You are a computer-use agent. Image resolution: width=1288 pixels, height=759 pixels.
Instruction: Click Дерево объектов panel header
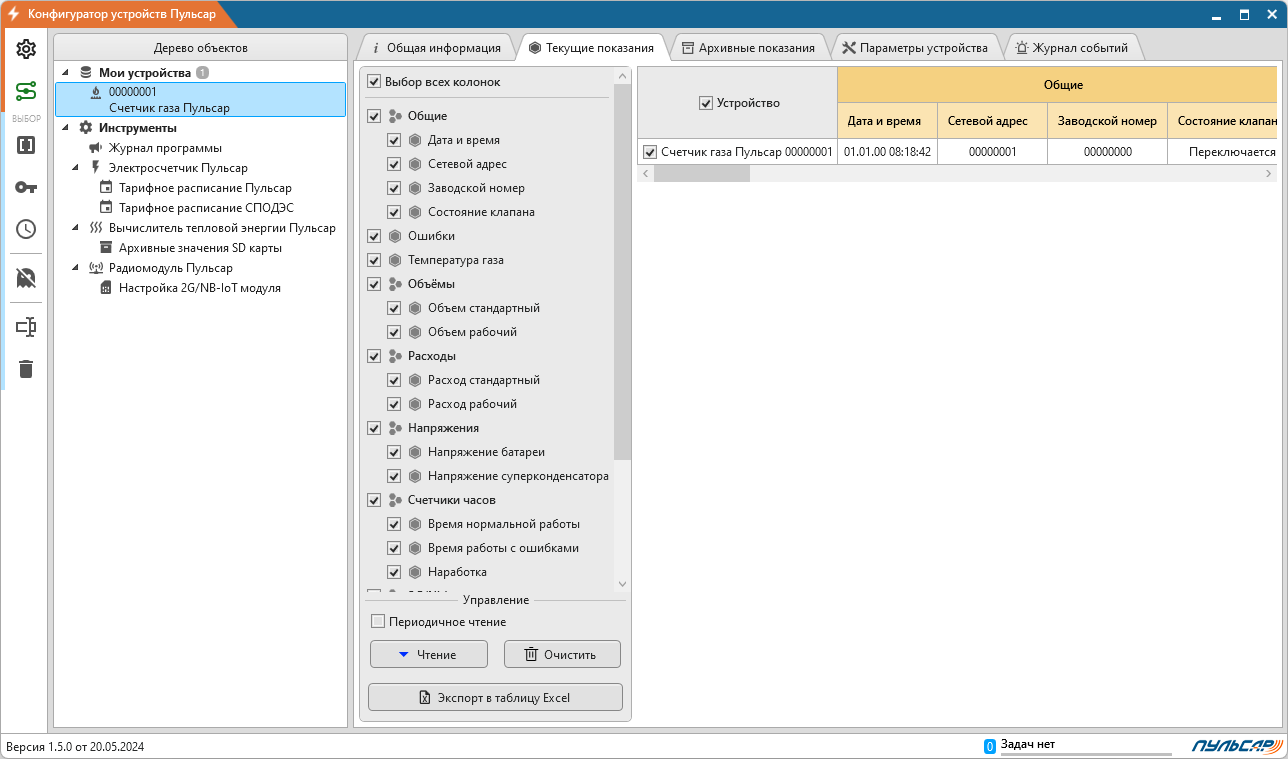point(200,48)
